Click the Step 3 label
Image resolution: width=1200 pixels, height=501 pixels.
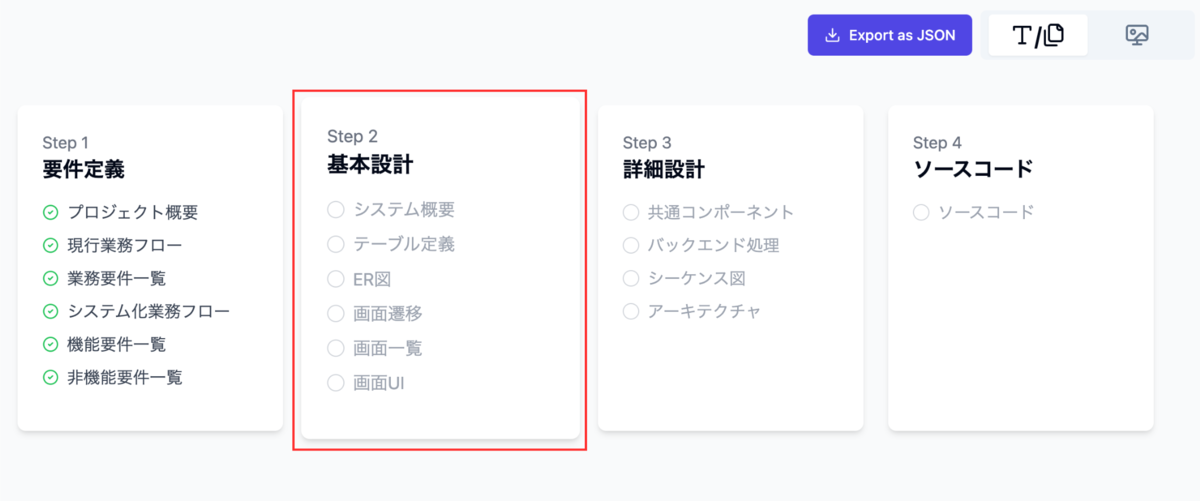[647, 143]
